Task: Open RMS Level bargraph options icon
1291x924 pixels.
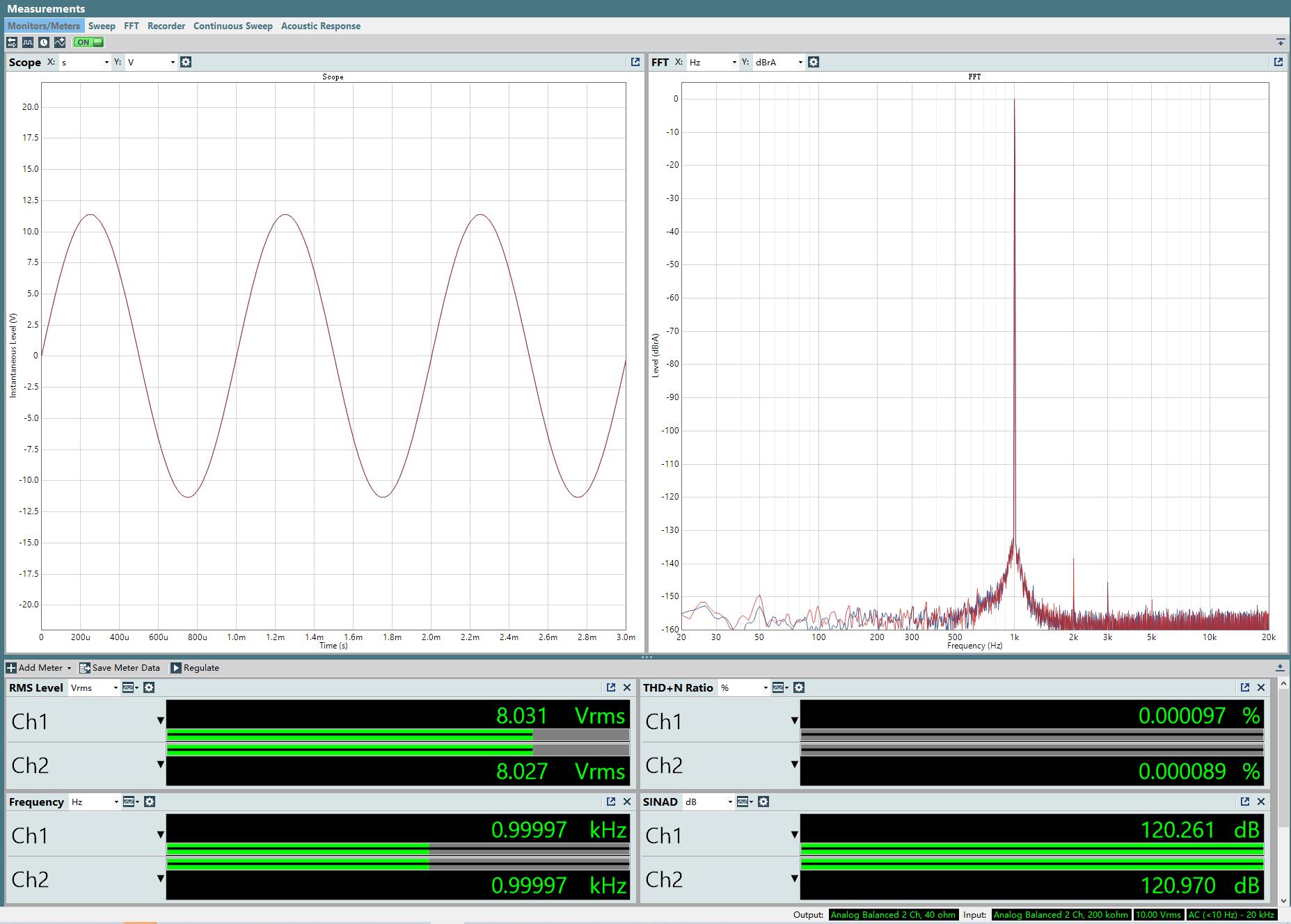Action: [130, 687]
